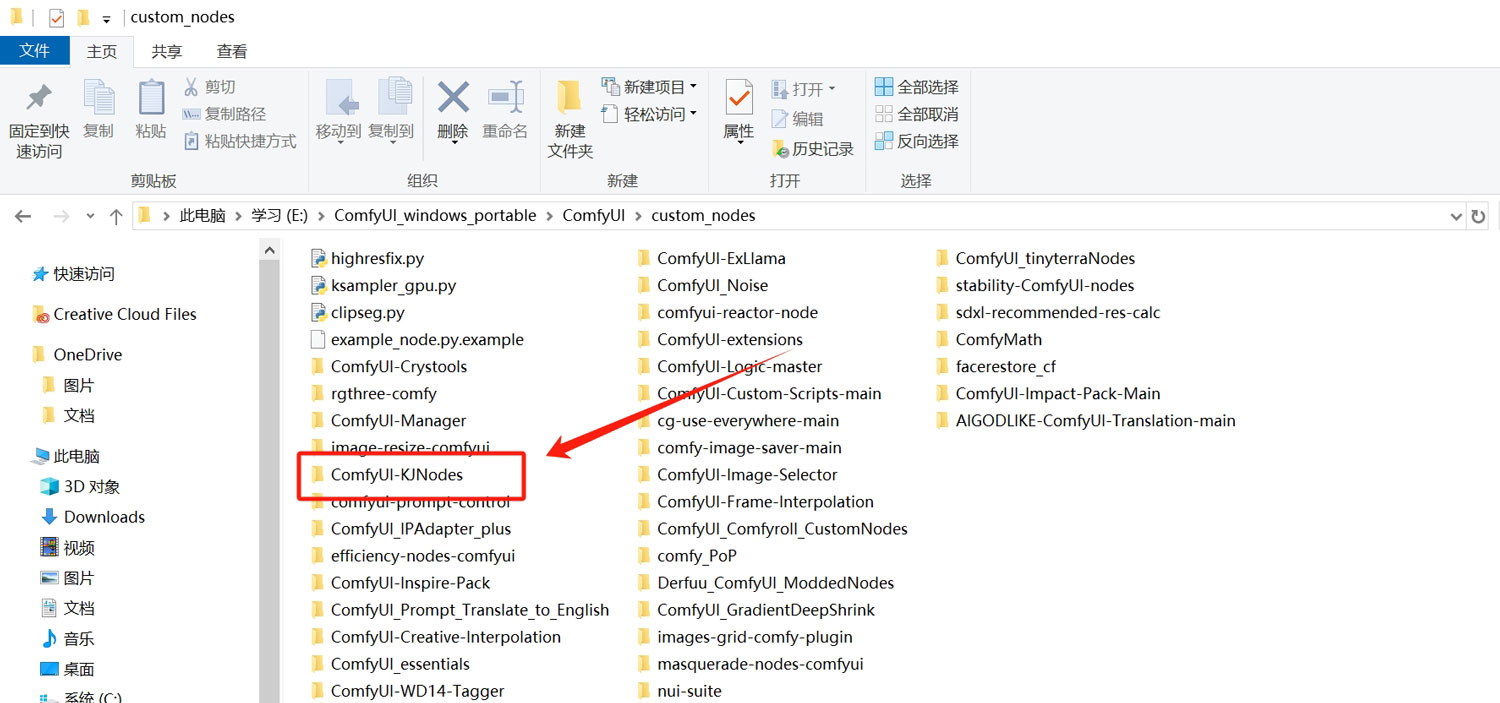Select example_node.py.example file

tap(417, 339)
